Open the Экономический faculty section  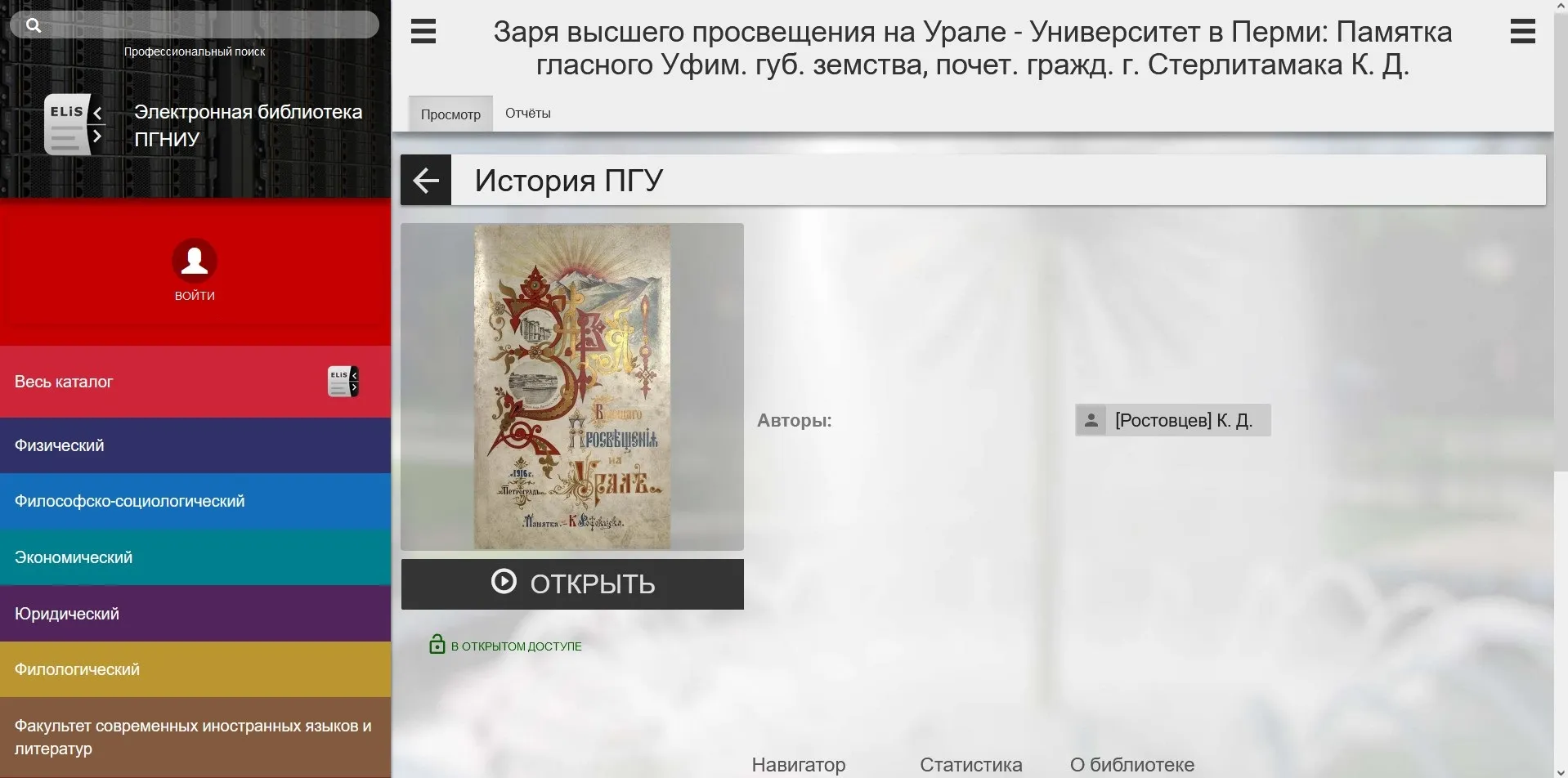(195, 557)
